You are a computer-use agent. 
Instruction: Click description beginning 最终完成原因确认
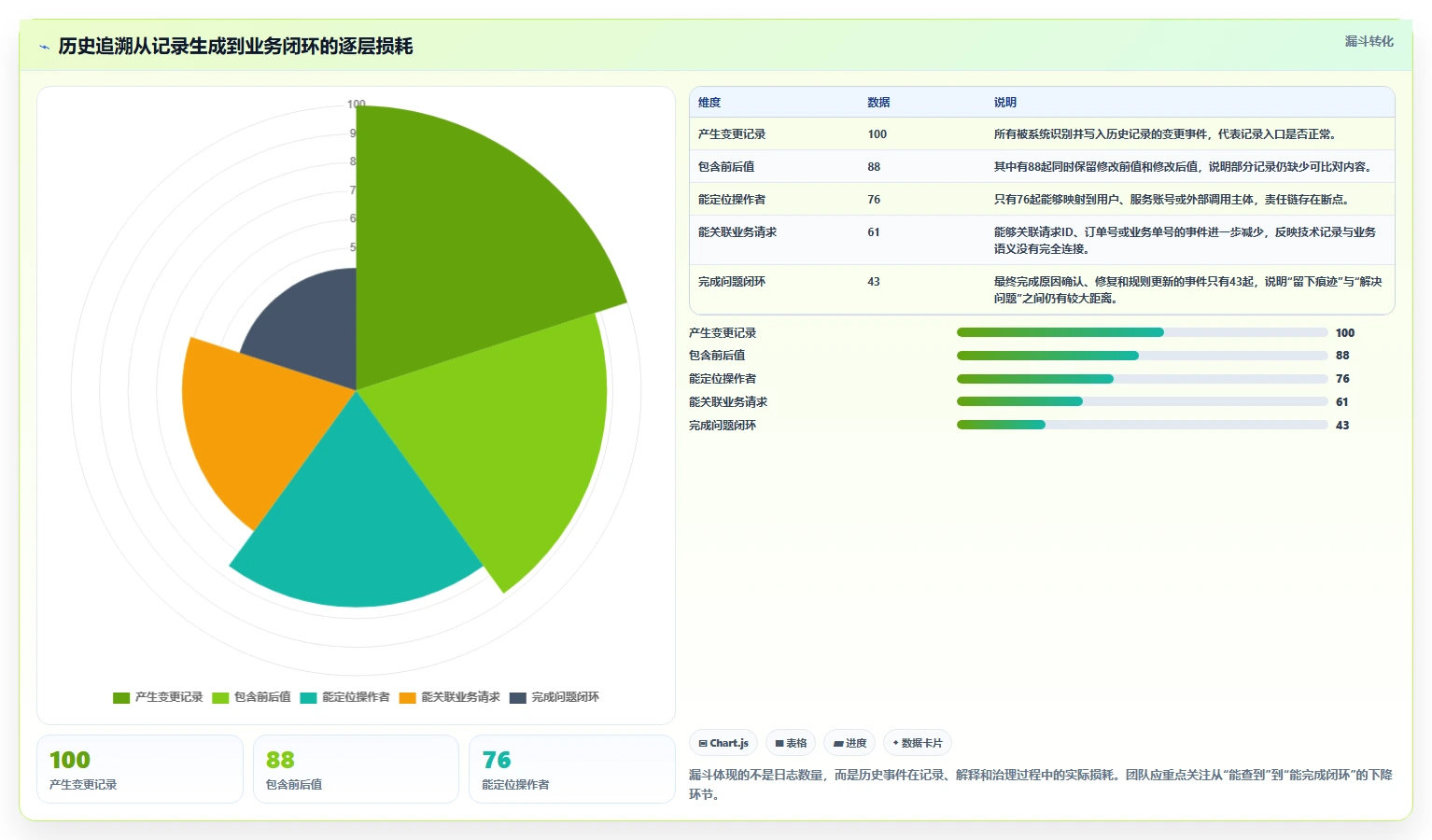click(1188, 290)
